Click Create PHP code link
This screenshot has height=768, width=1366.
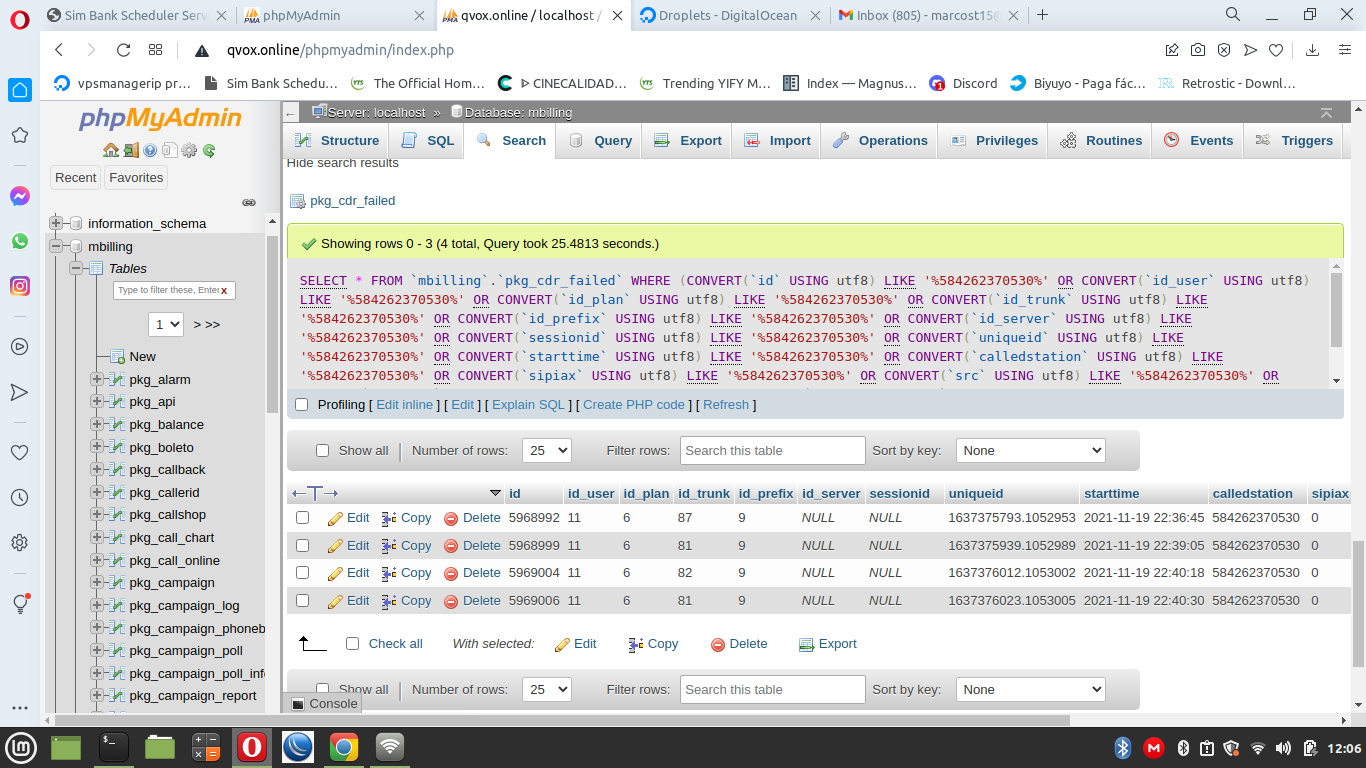tap(634, 405)
